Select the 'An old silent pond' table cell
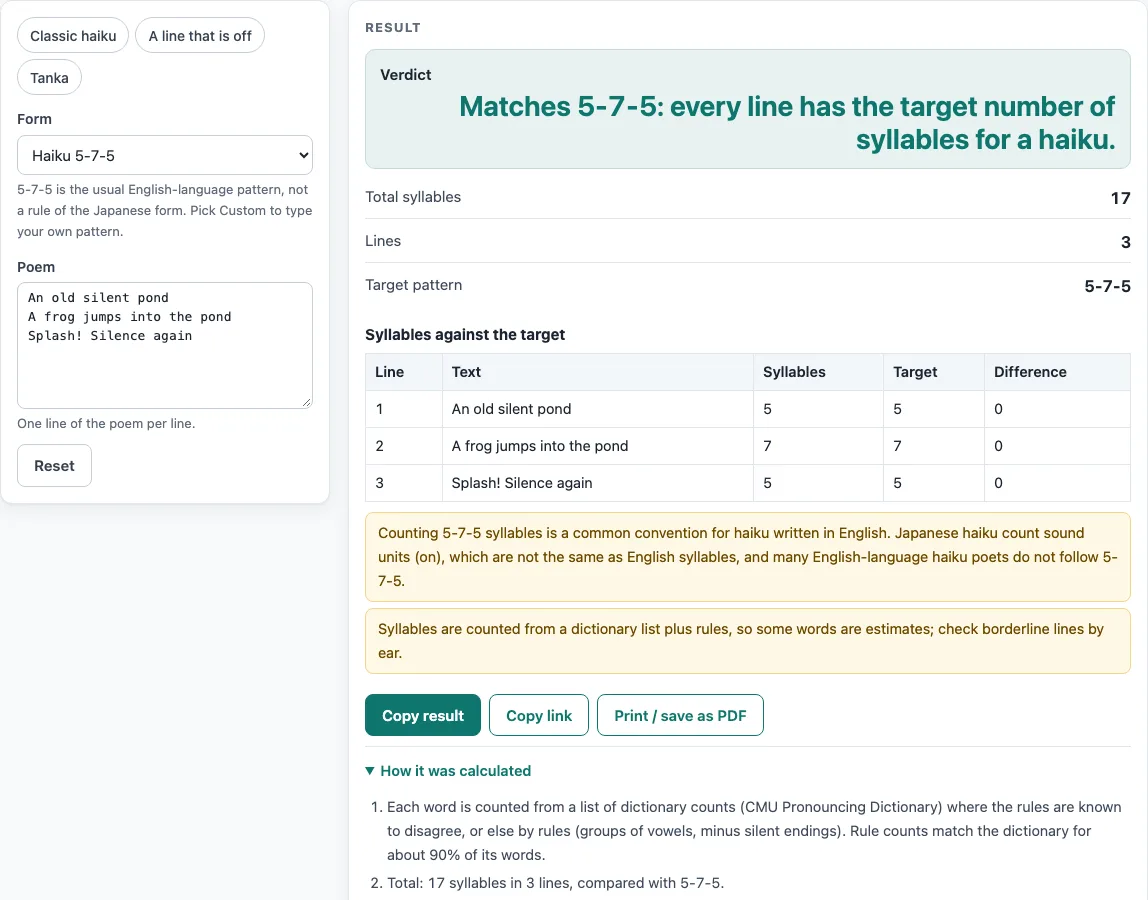1148x900 pixels. coord(597,409)
